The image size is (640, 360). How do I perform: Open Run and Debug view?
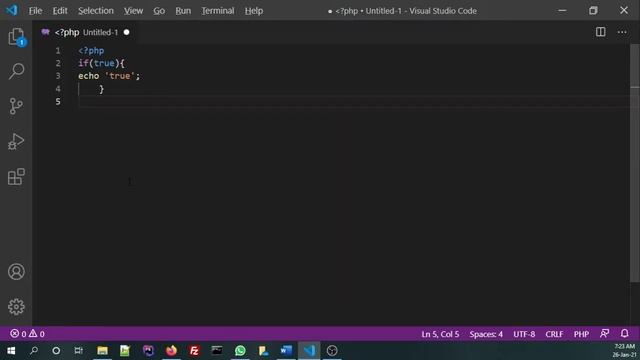(16, 142)
